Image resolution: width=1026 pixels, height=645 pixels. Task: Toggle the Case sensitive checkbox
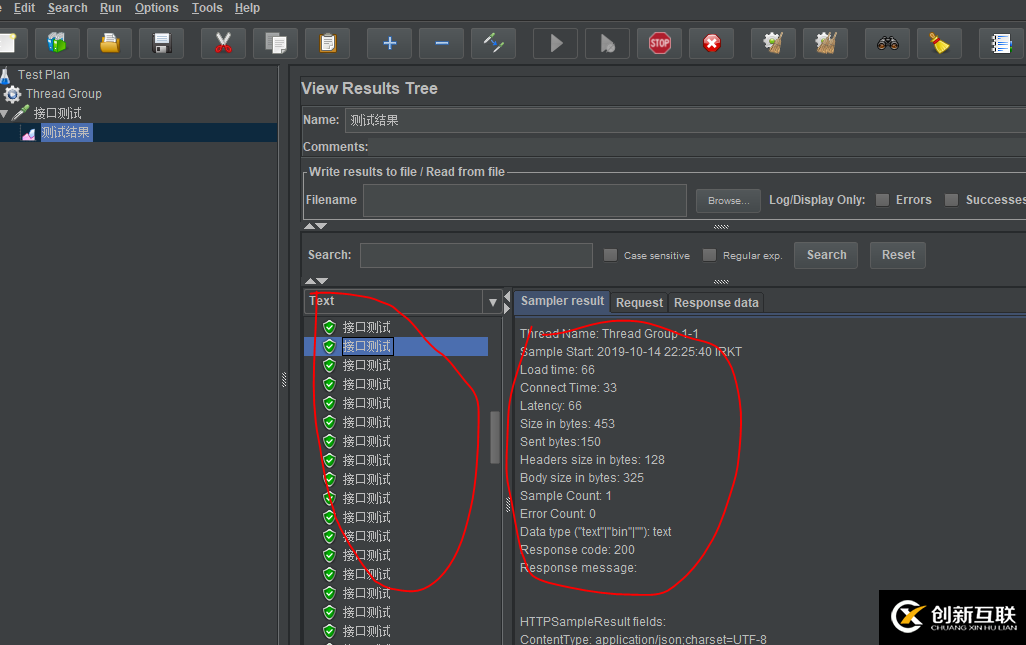tap(610, 255)
